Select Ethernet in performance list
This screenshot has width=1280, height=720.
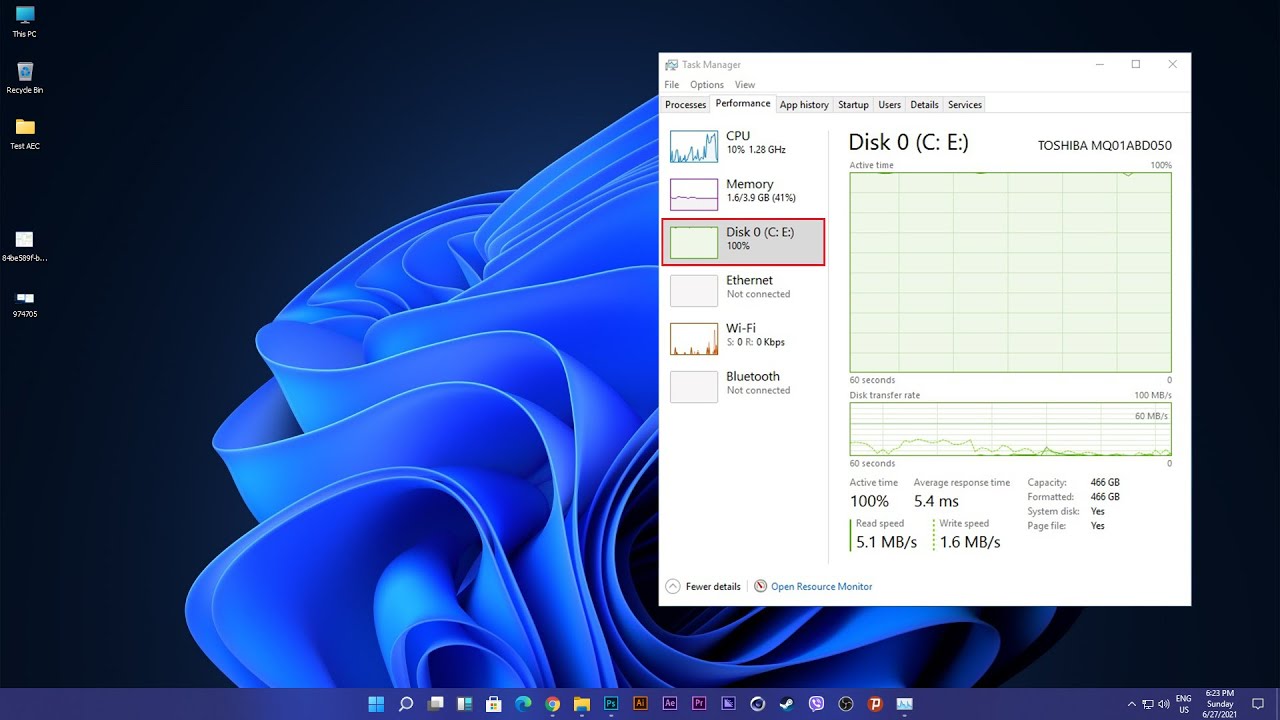(743, 290)
